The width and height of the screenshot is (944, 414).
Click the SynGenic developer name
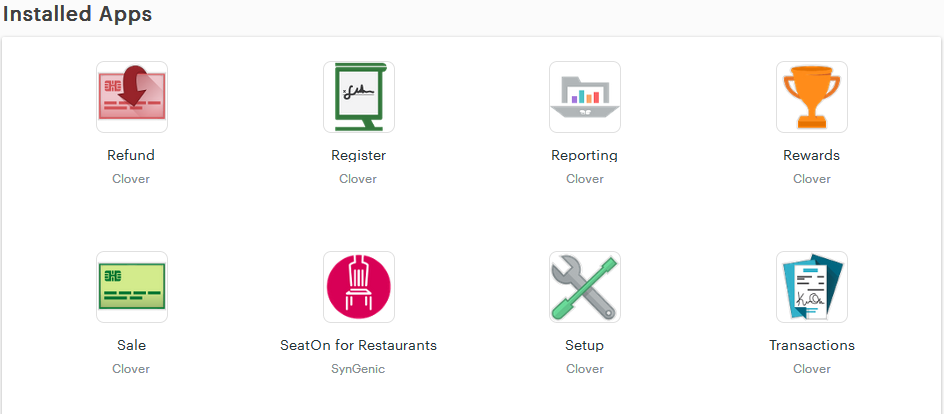coord(358,369)
